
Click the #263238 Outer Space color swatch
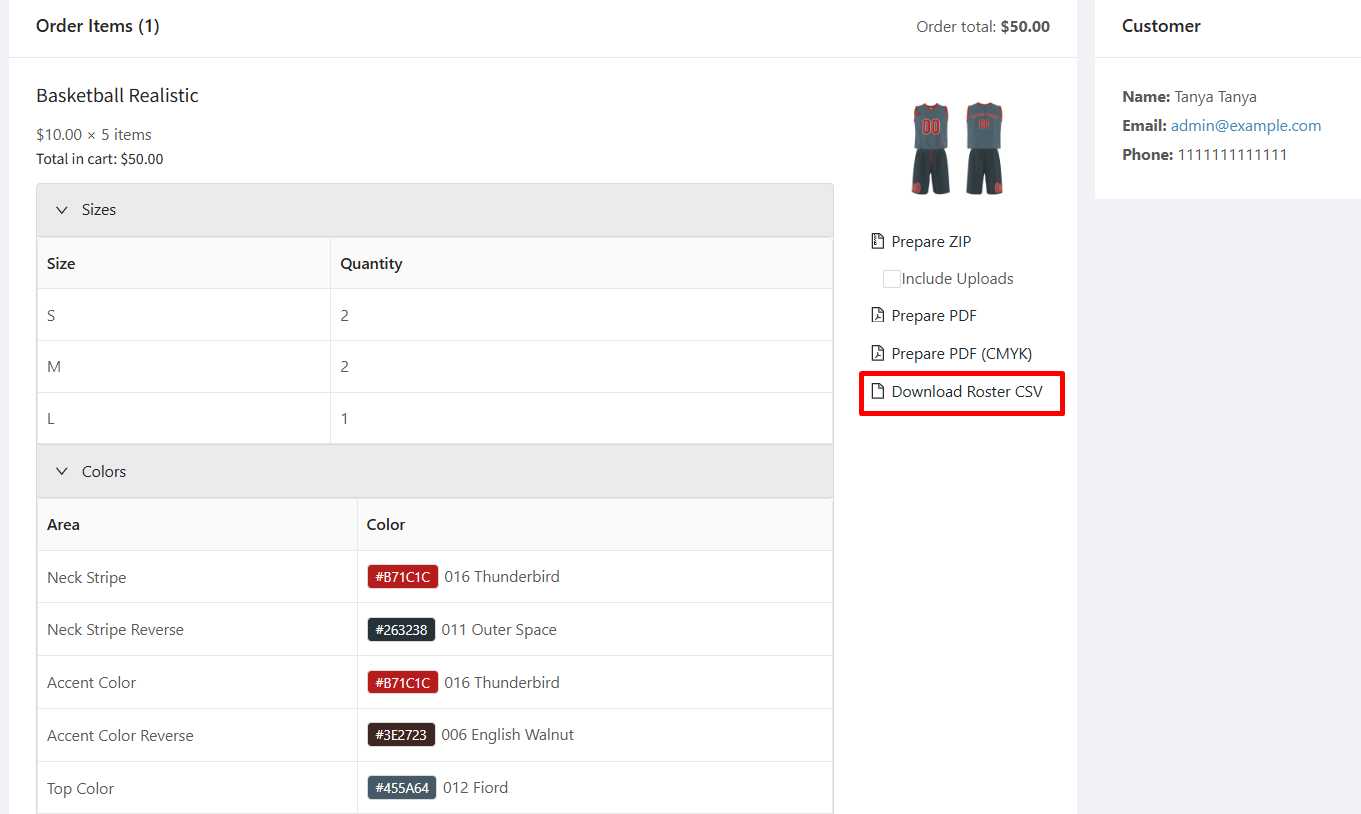pos(401,630)
